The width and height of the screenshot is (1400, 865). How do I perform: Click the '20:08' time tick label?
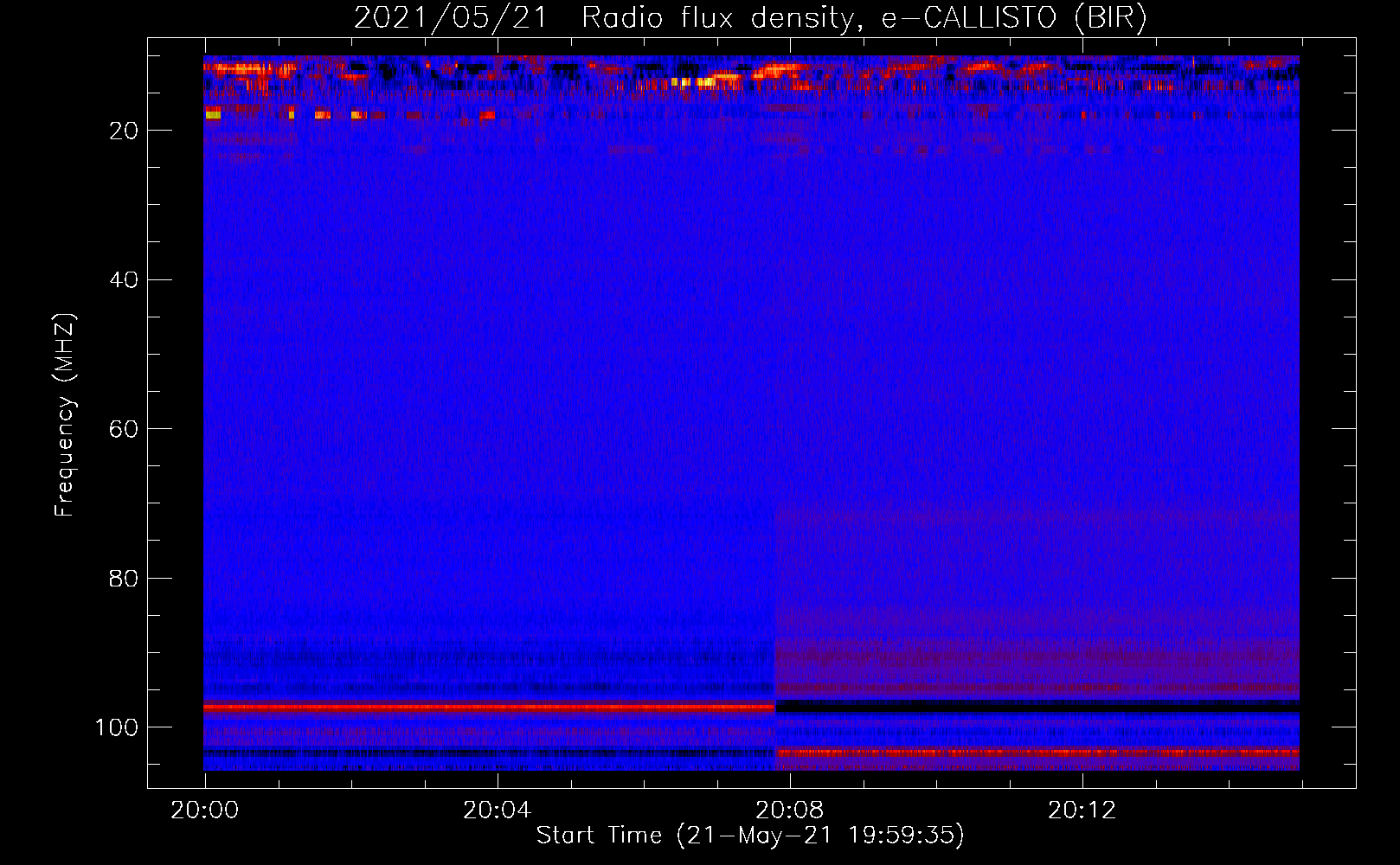(789, 811)
